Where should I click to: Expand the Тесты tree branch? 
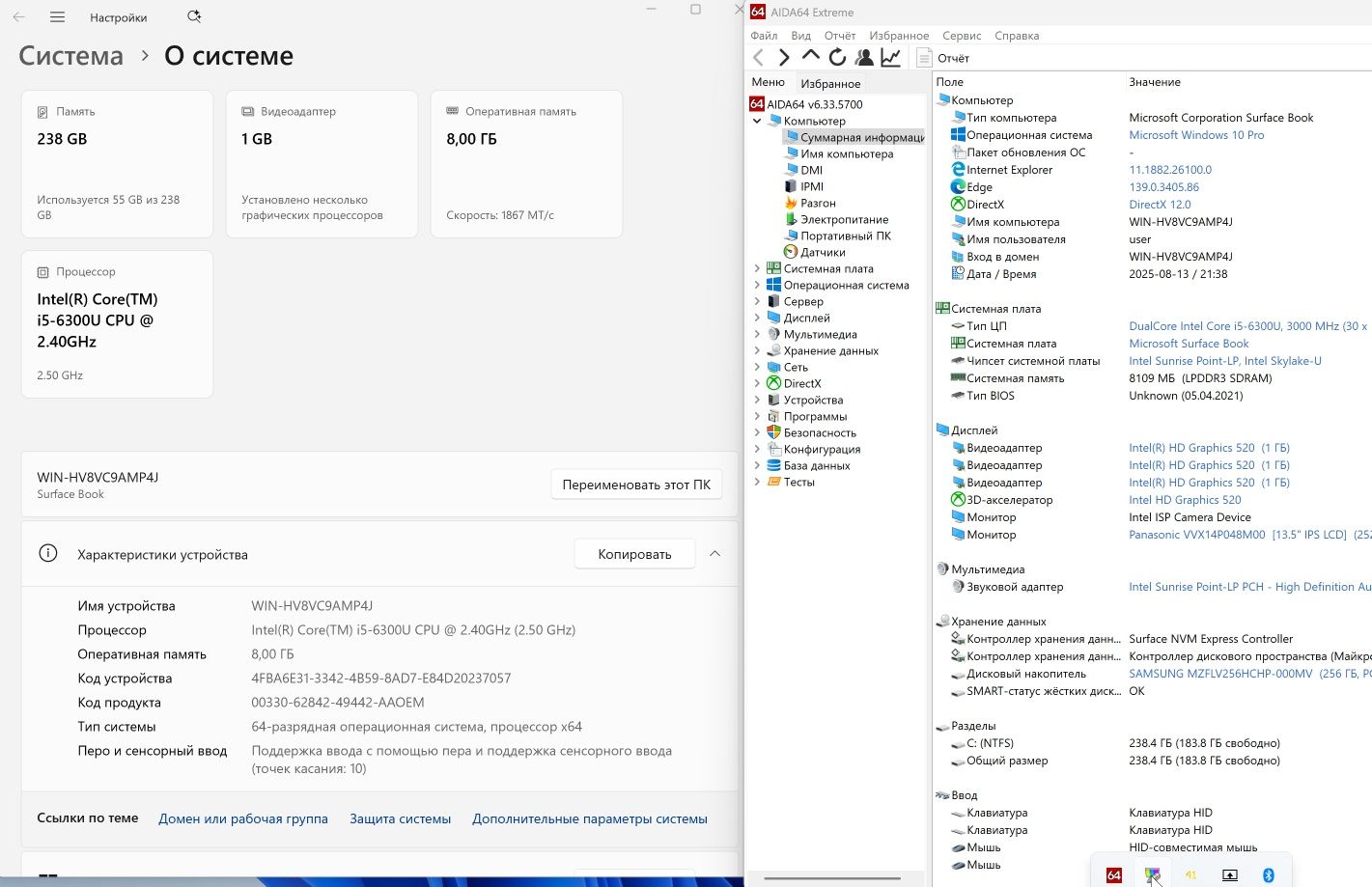pos(757,482)
